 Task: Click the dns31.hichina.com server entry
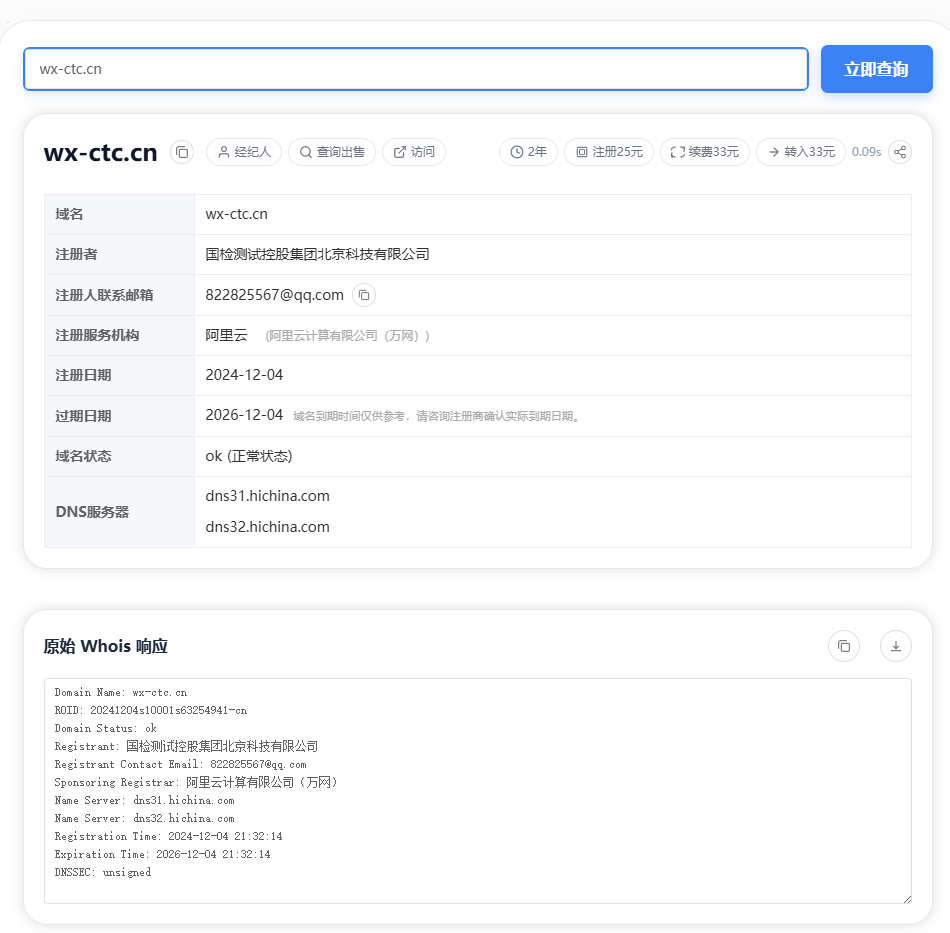267,496
